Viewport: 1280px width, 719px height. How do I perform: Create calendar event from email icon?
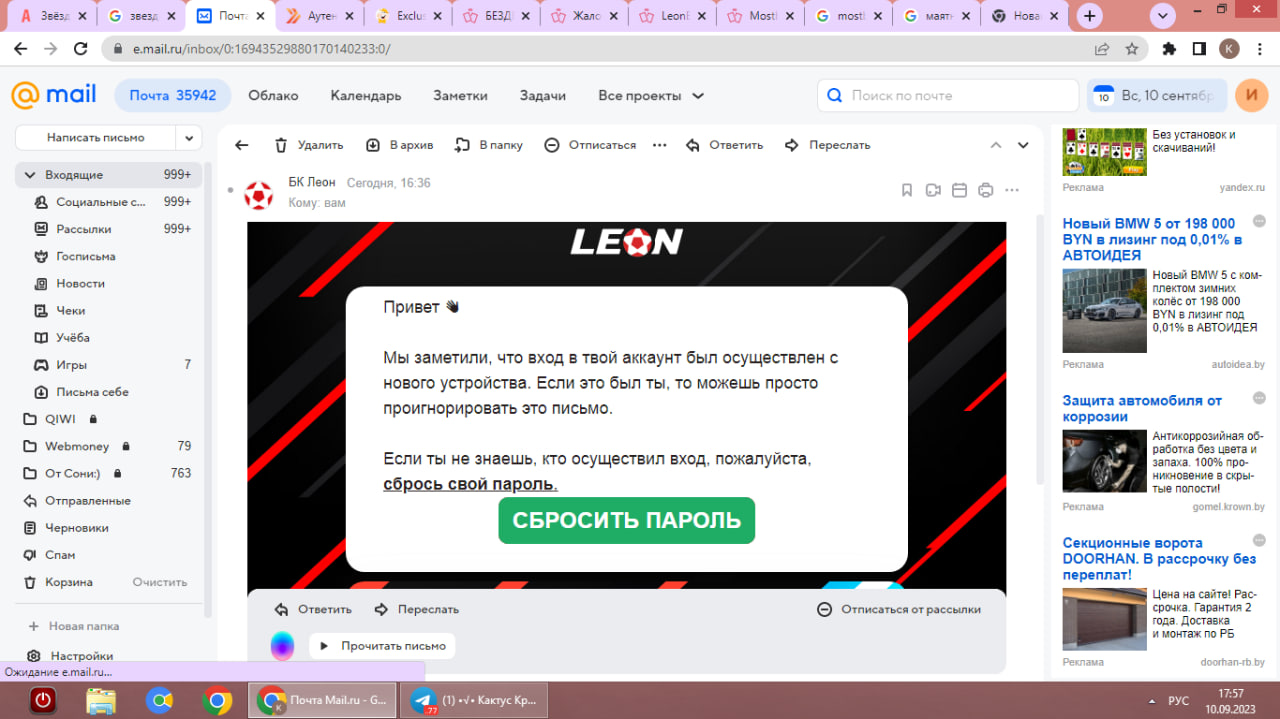959,190
